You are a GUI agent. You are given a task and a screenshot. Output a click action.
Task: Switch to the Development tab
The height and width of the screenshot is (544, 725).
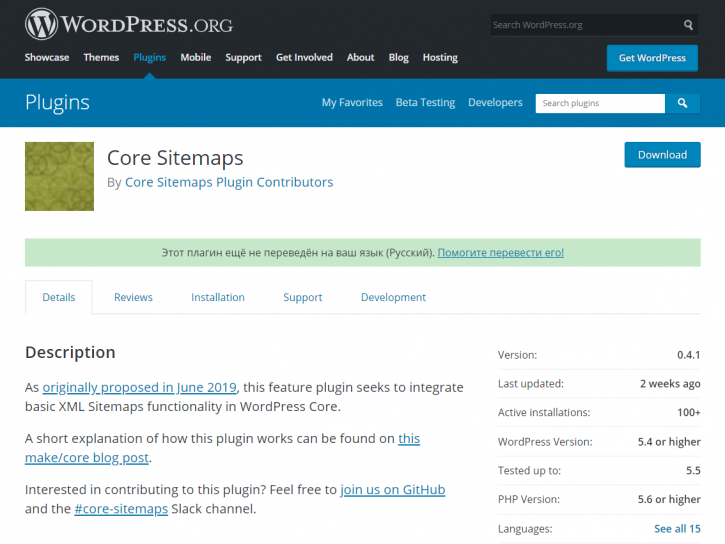tap(393, 297)
